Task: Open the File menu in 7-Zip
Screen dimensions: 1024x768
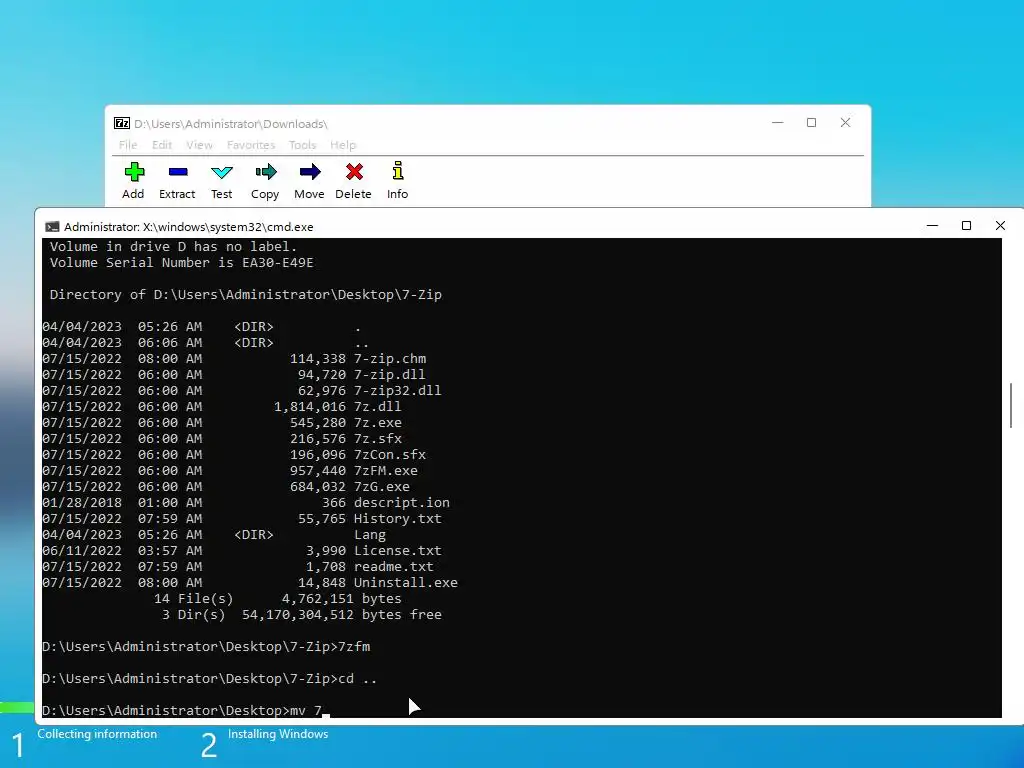Action: point(128,145)
